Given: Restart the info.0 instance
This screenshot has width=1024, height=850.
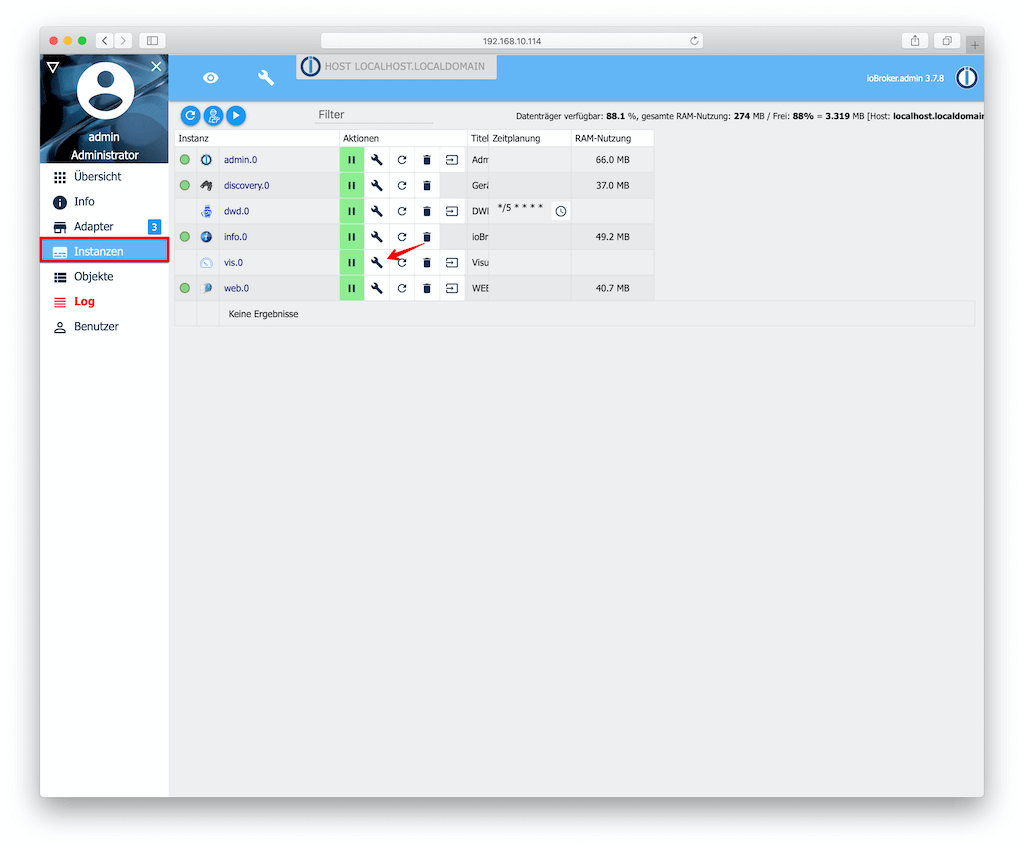Looking at the screenshot, I should [x=402, y=236].
